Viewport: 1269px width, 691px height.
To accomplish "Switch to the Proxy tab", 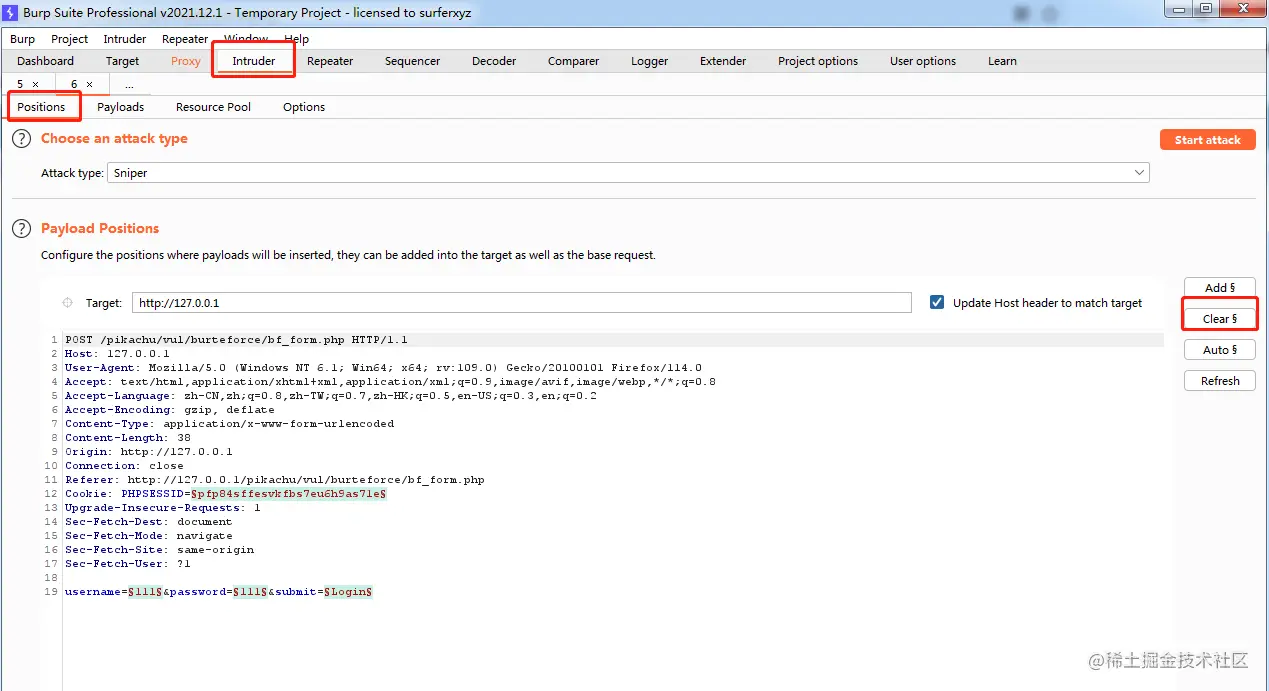I will point(186,61).
